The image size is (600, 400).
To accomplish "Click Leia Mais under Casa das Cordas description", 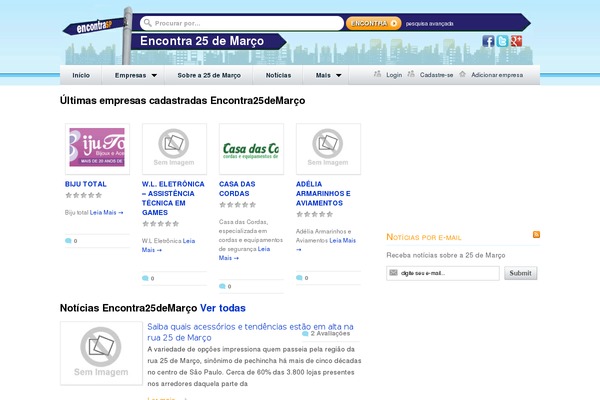I will tap(244, 253).
